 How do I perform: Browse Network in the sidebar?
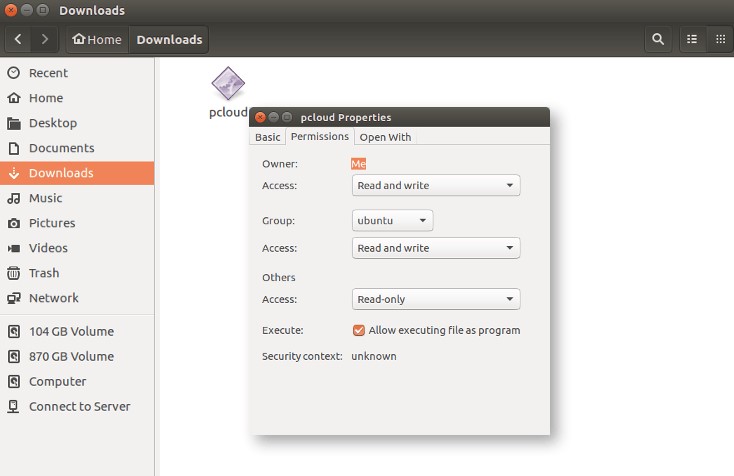coord(77,298)
